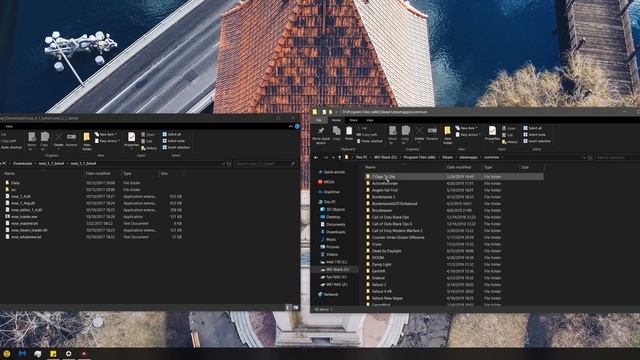640x360 pixels.
Task: Click Copy path in common window ribbon
Action: 366,135
